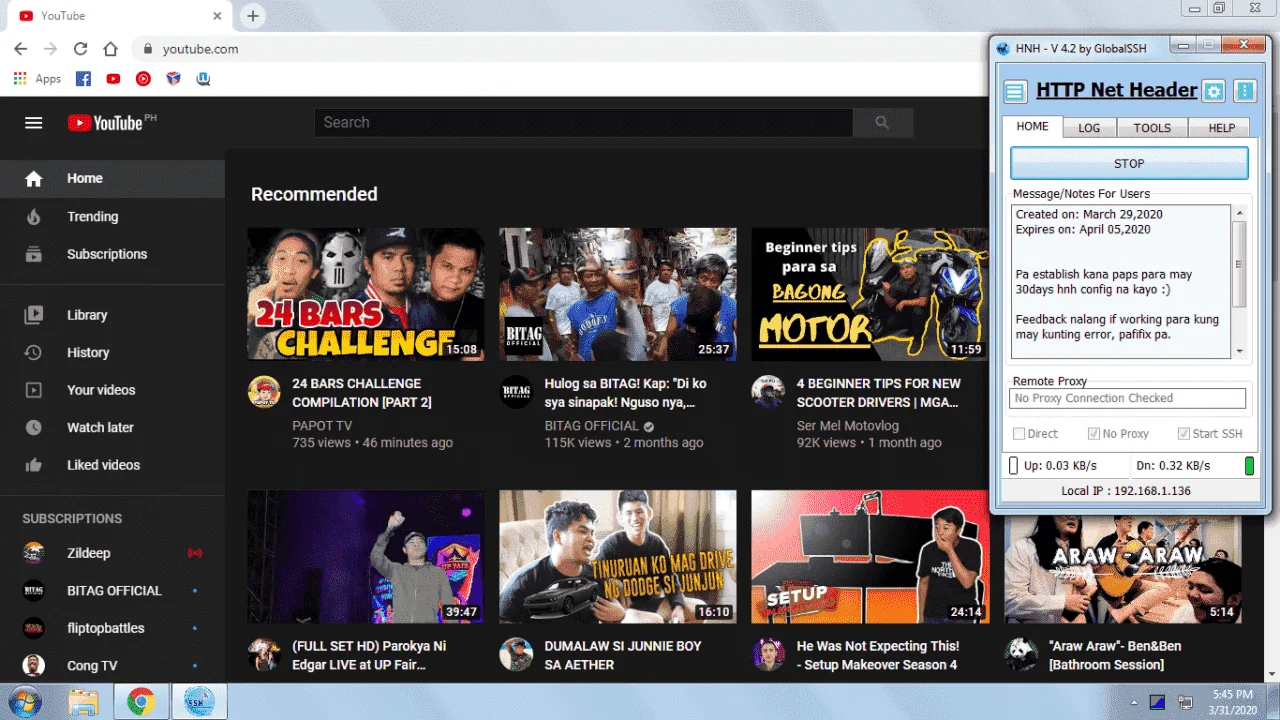Open "Araw Araw"- Ben&Ben video title

(1115, 655)
